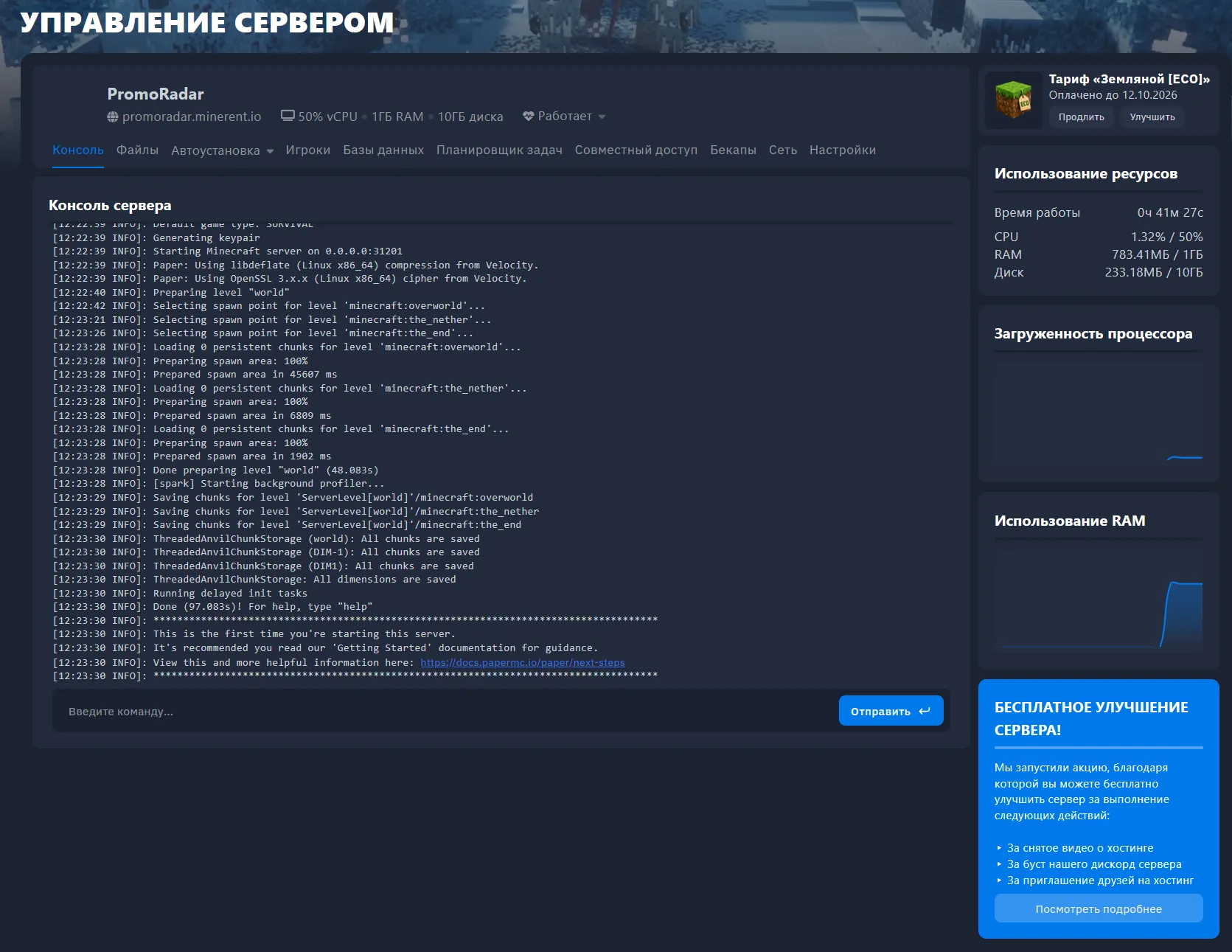Viewport: 1232px width, 952px height.
Task: Click the 'За снятое видео о хостинге' bullet
Action: [1079, 848]
